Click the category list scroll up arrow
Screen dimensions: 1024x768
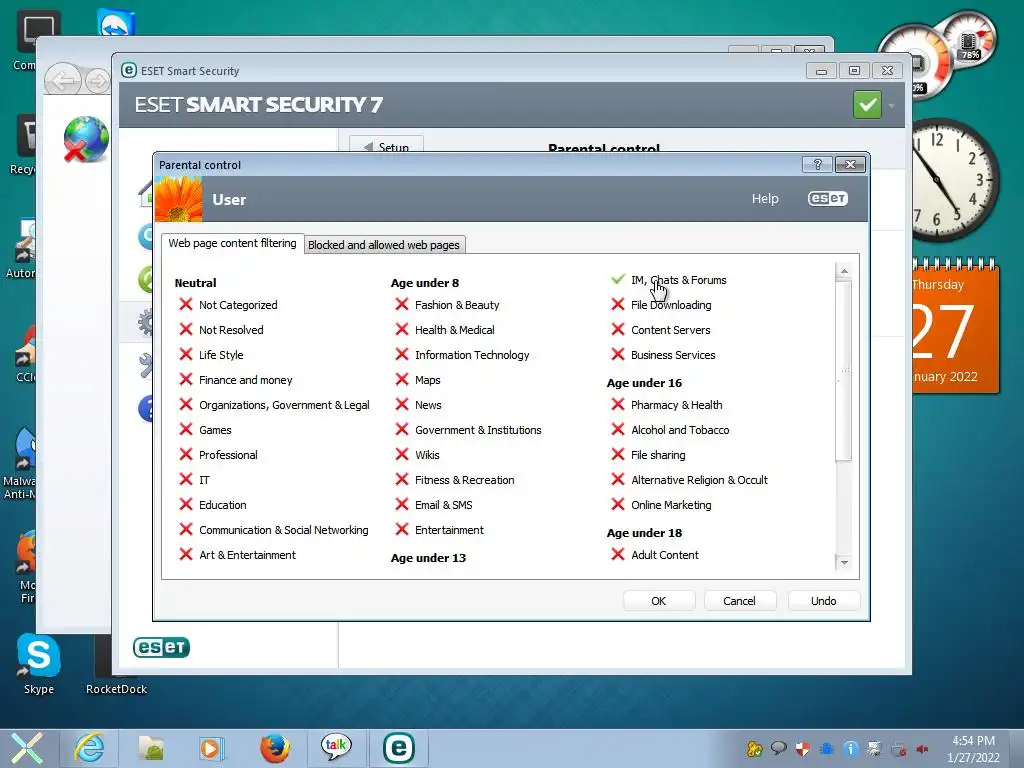[844, 271]
